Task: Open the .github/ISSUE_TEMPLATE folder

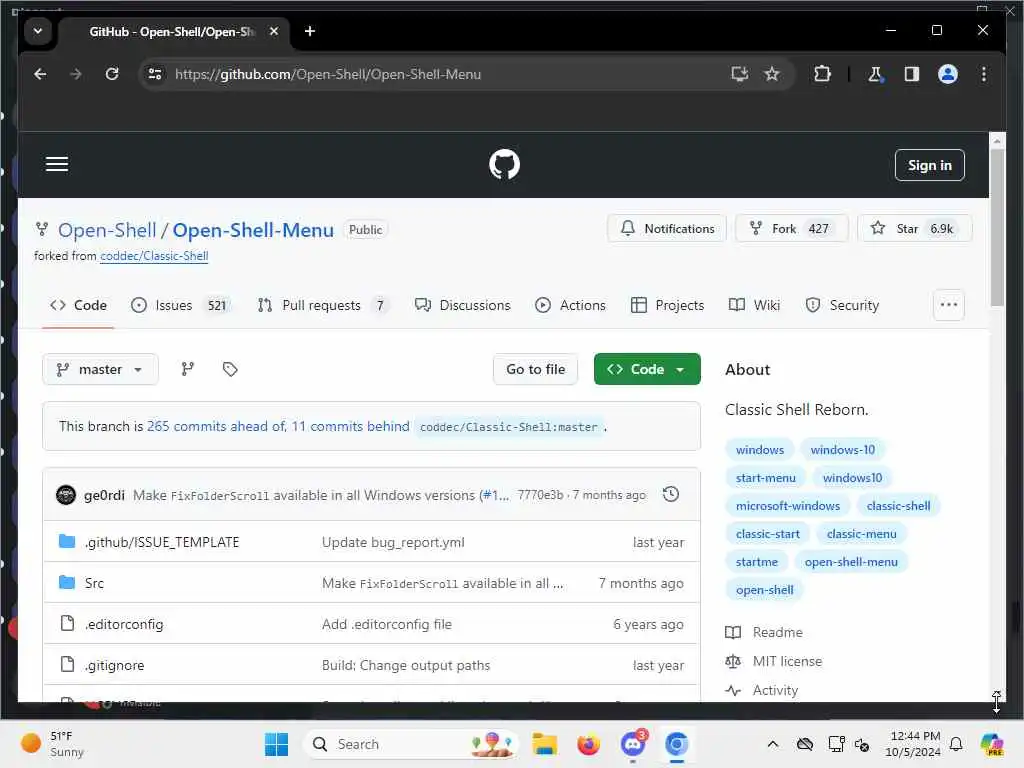Action: 162,542
